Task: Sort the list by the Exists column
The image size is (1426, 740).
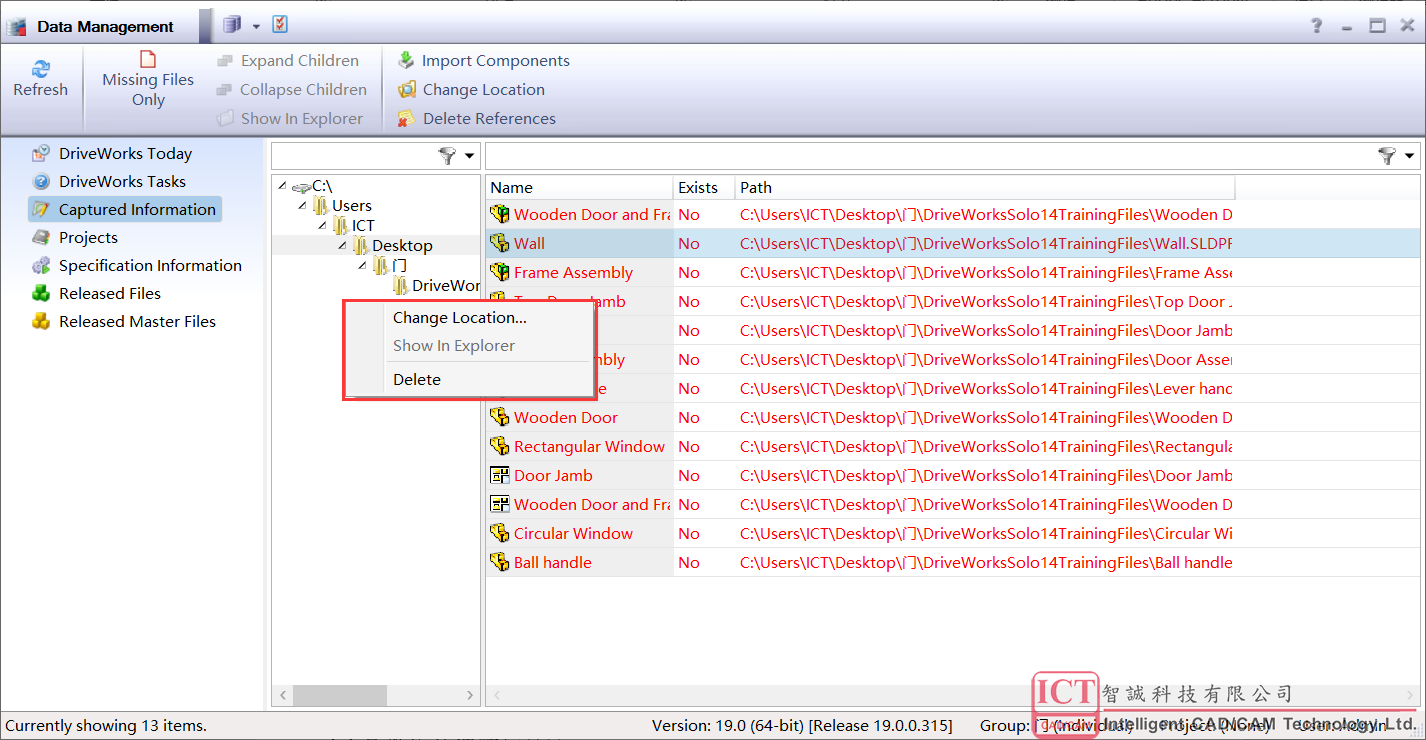Action: click(x=704, y=188)
